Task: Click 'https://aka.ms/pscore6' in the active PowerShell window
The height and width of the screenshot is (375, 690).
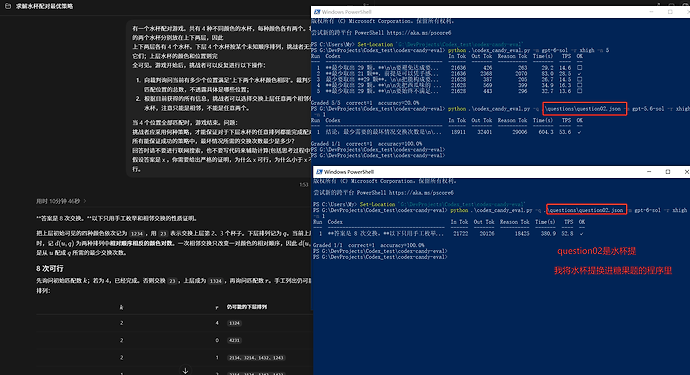Action: click(x=422, y=193)
